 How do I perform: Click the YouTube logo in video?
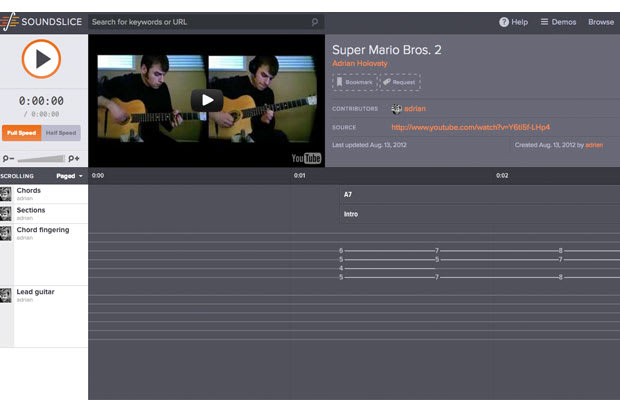306,158
